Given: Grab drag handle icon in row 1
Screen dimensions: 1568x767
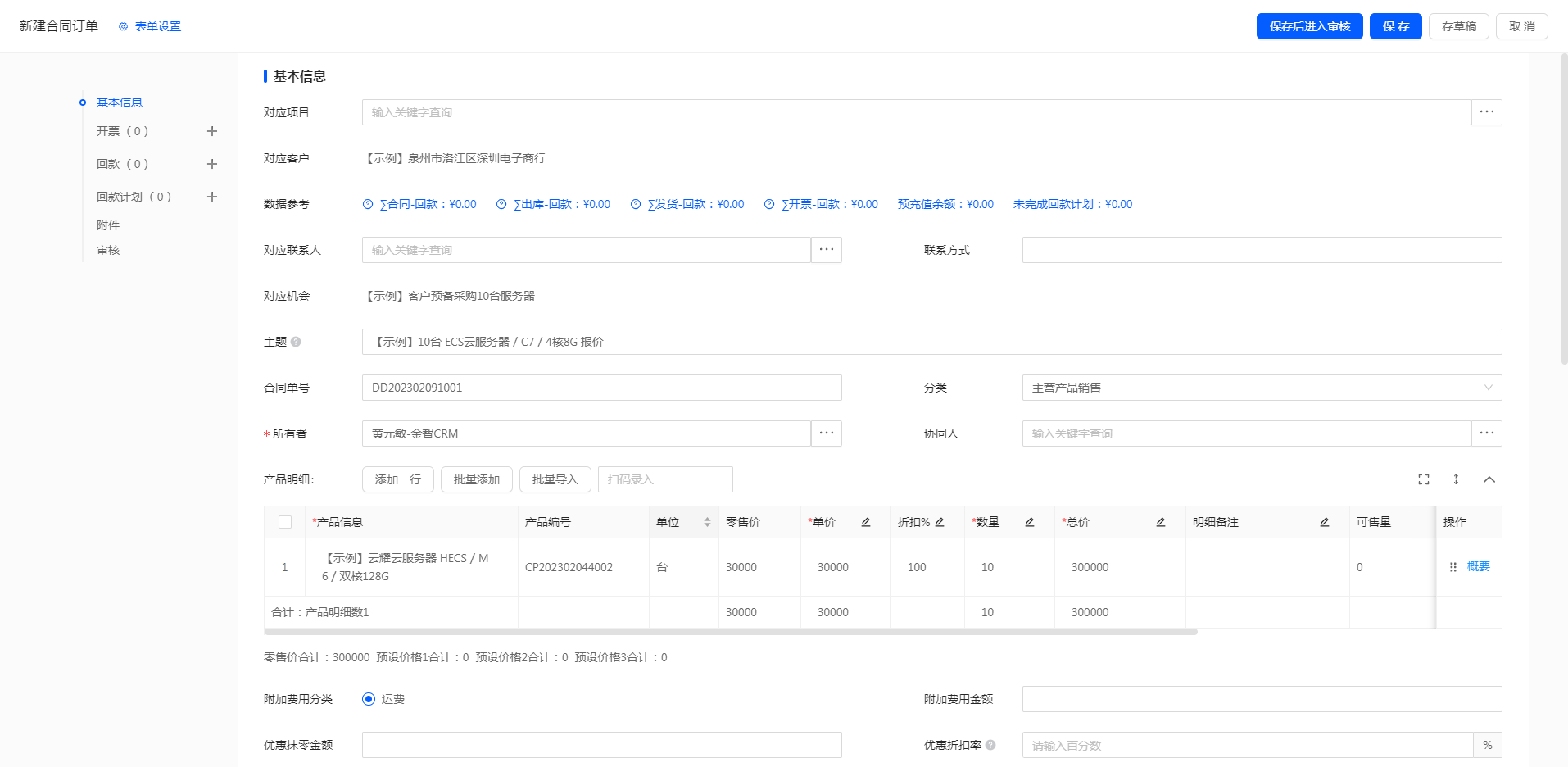Looking at the screenshot, I should pyautogui.click(x=1453, y=567).
